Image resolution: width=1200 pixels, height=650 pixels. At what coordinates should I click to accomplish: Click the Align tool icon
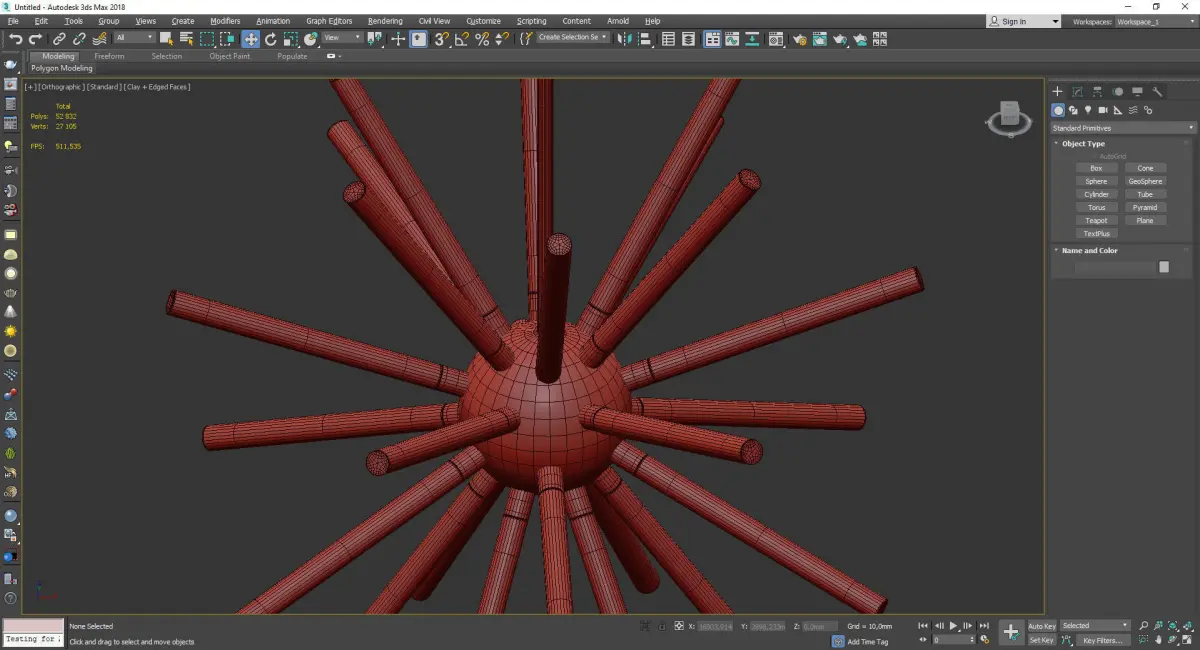pos(645,39)
